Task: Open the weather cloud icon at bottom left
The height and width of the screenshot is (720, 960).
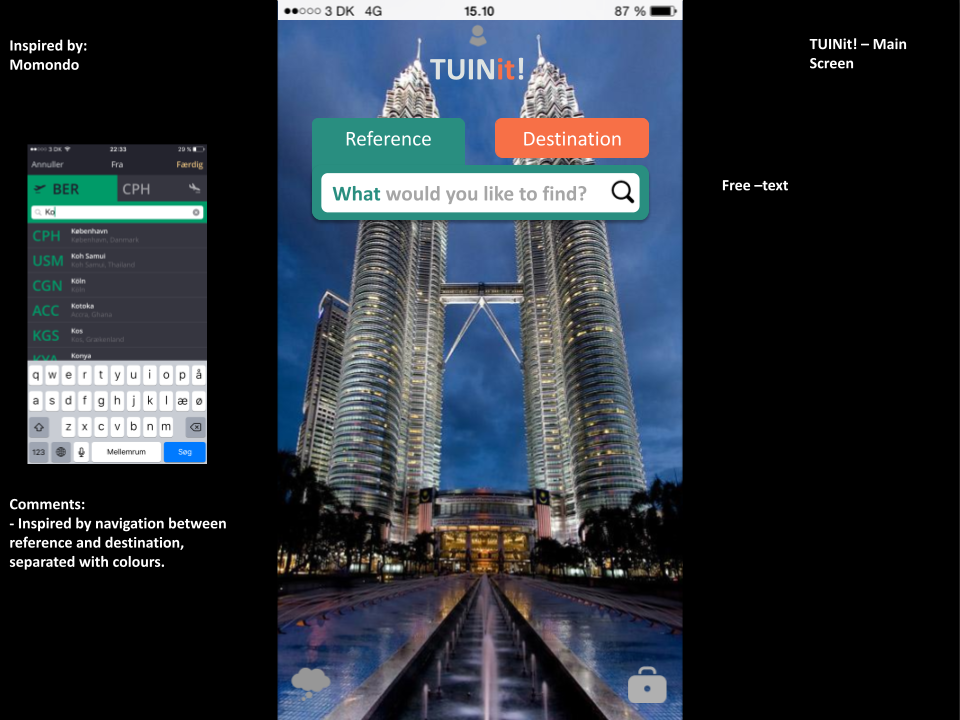Action: point(310,681)
